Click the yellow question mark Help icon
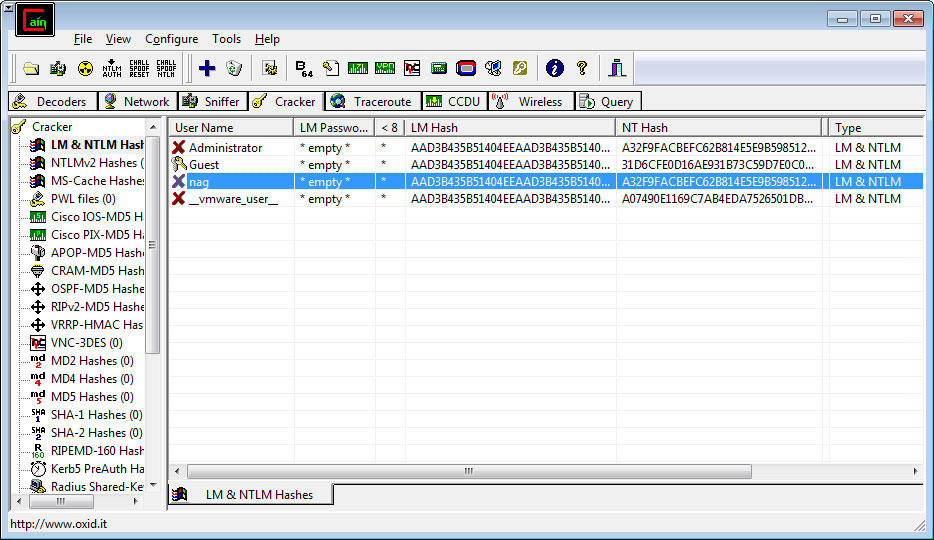Screen dimensions: 934x540 [581, 68]
